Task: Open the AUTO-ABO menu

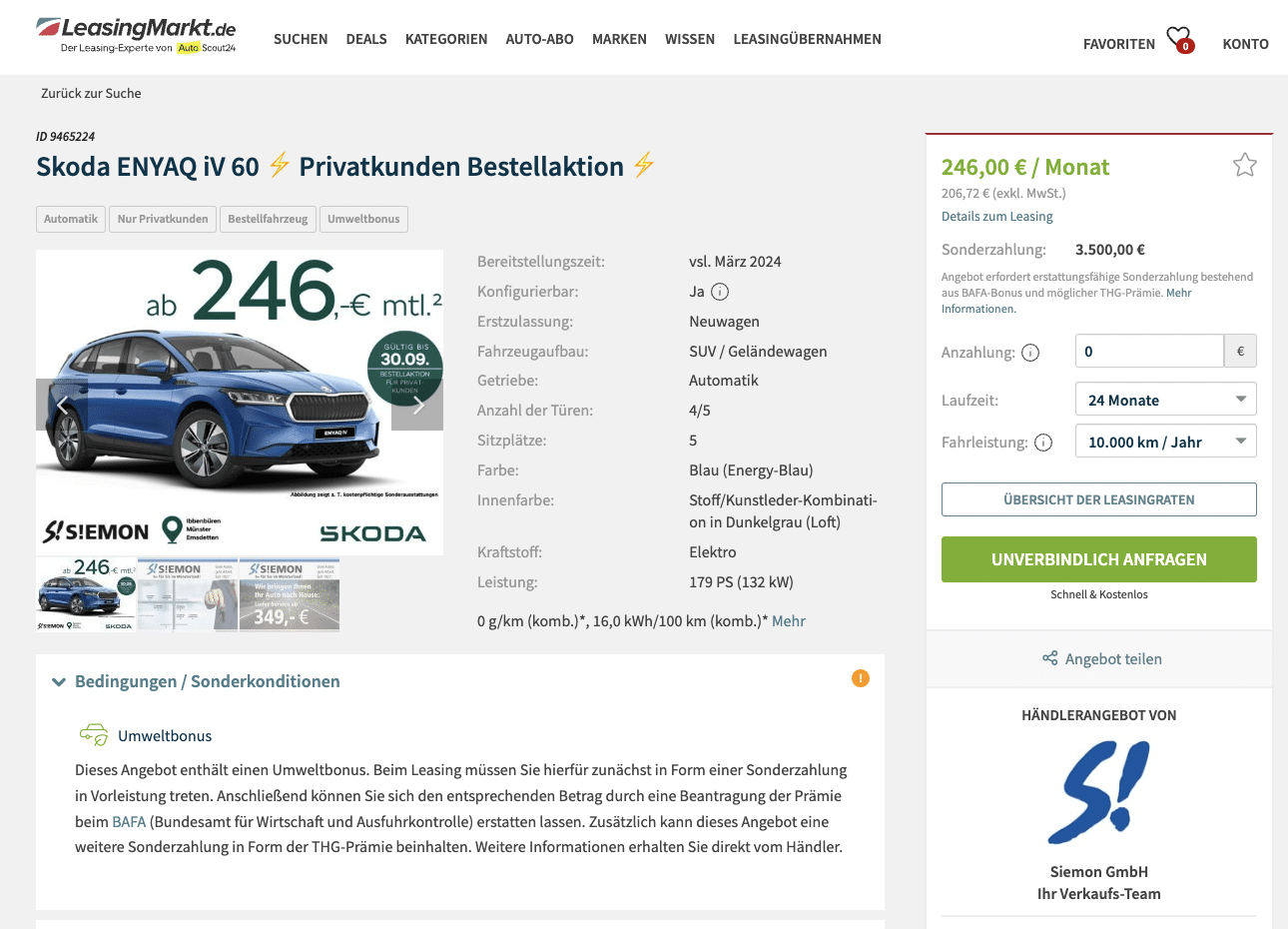Action: (x=539, y=39)
